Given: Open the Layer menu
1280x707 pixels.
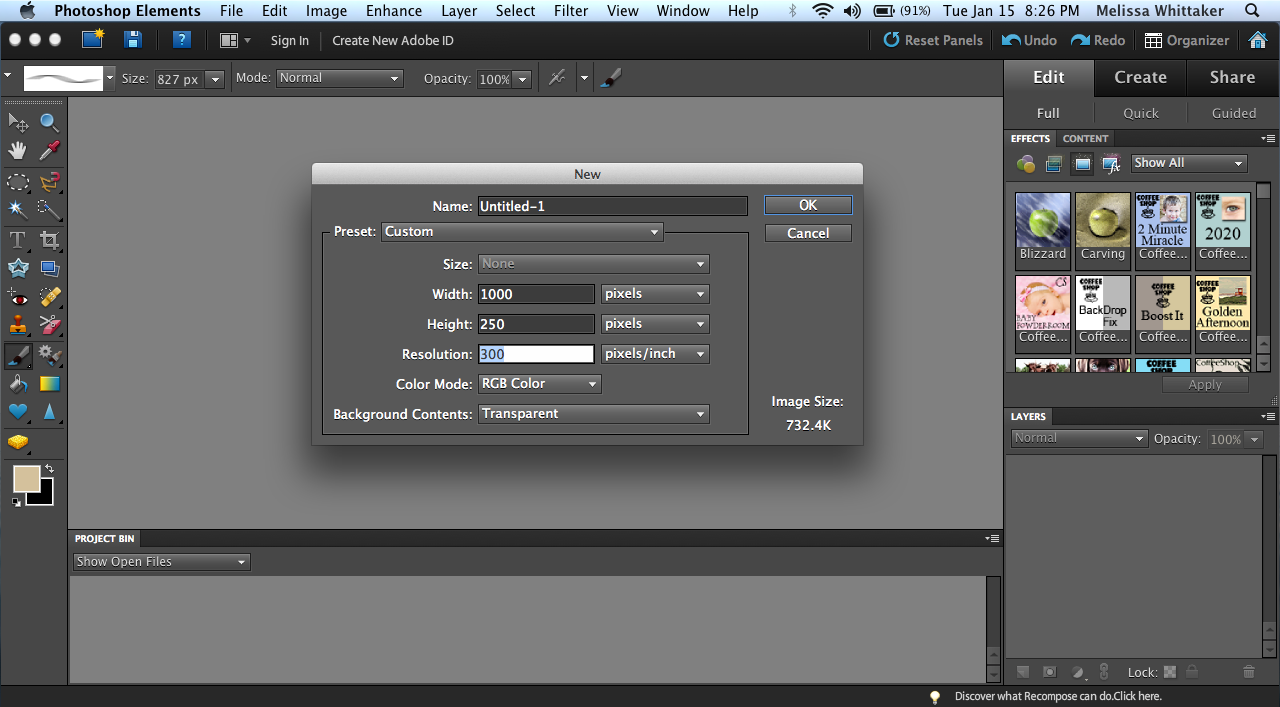Looking at the screenshot, I should 459,11.
